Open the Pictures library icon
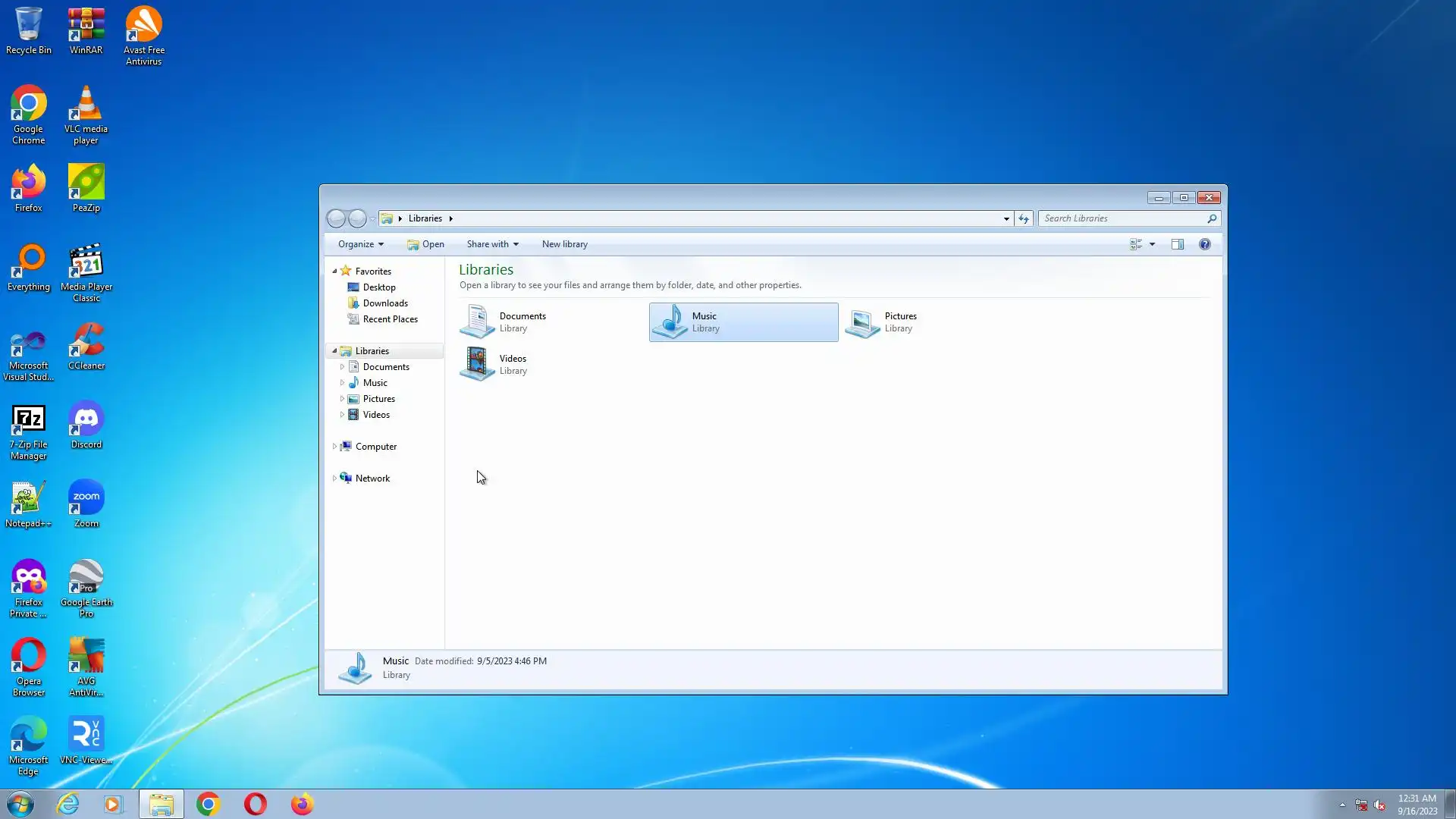Image resolution: width=1456 pixels, height=819 pixels. pyautogui.click(x=863, y=322)
